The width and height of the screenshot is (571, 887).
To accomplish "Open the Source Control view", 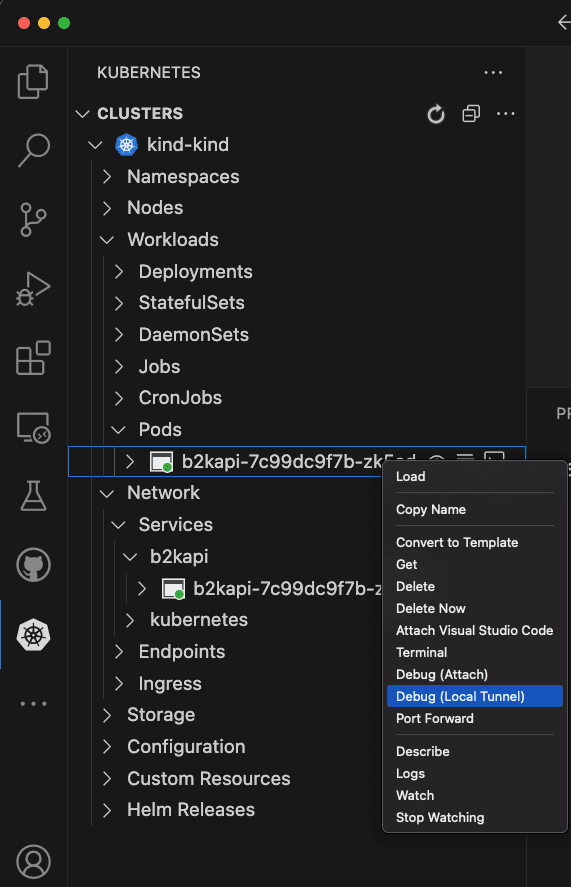I will coord(33,219).
